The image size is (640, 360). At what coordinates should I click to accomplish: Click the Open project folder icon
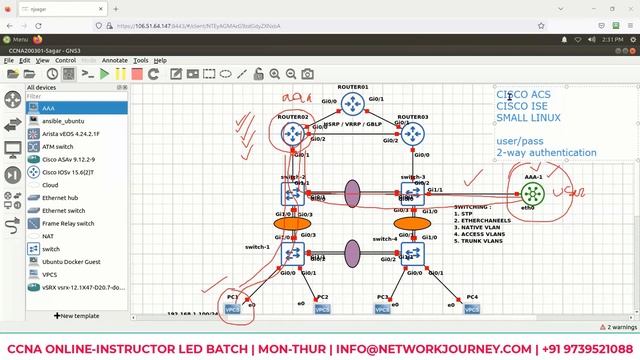[29, 74]
